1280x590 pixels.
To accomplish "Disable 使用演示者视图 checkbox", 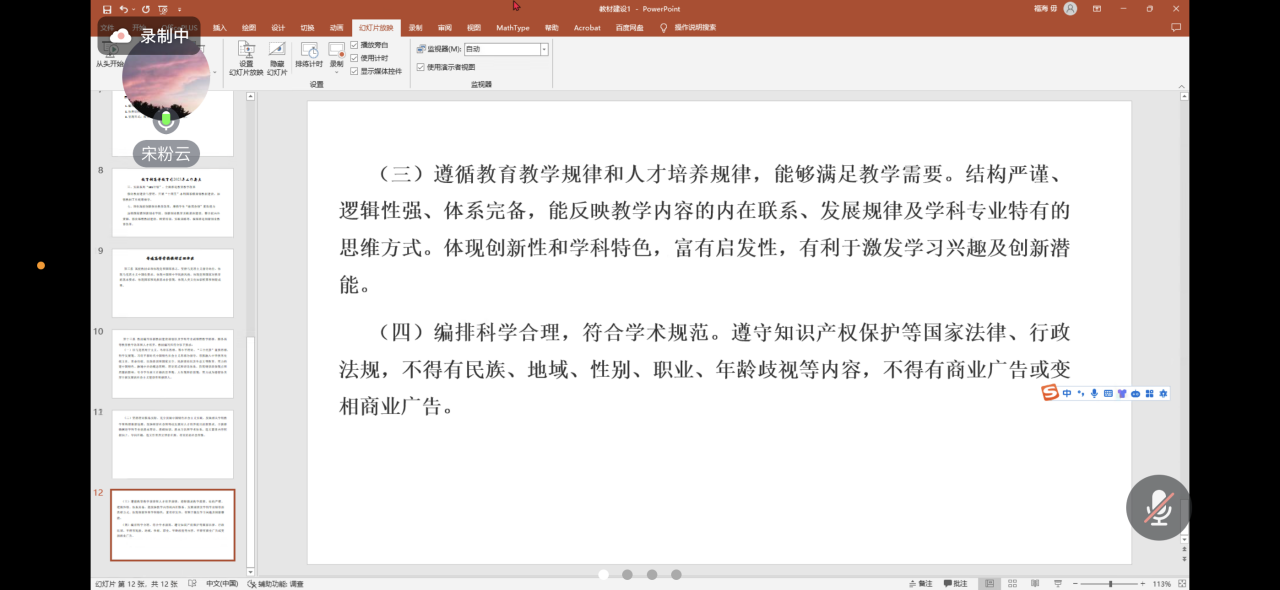I will coord(421,67).
